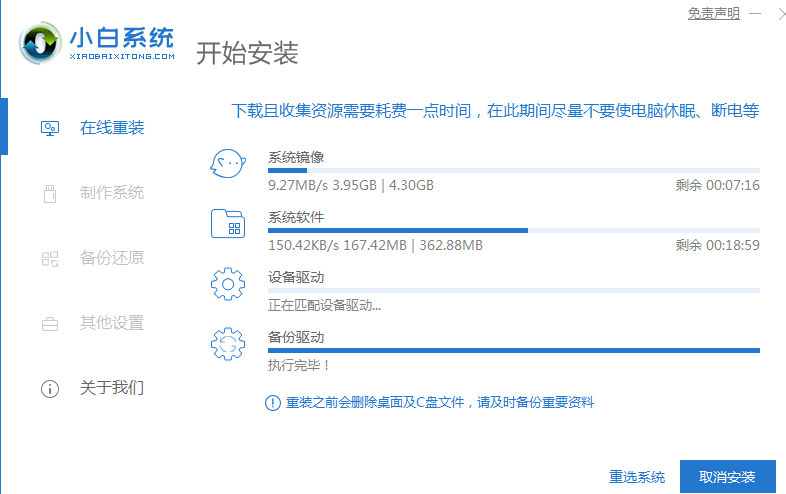This screenshot has width=786, height=494.
Task: Click the 系统软件 folder icon
Action: click(228, 224)
